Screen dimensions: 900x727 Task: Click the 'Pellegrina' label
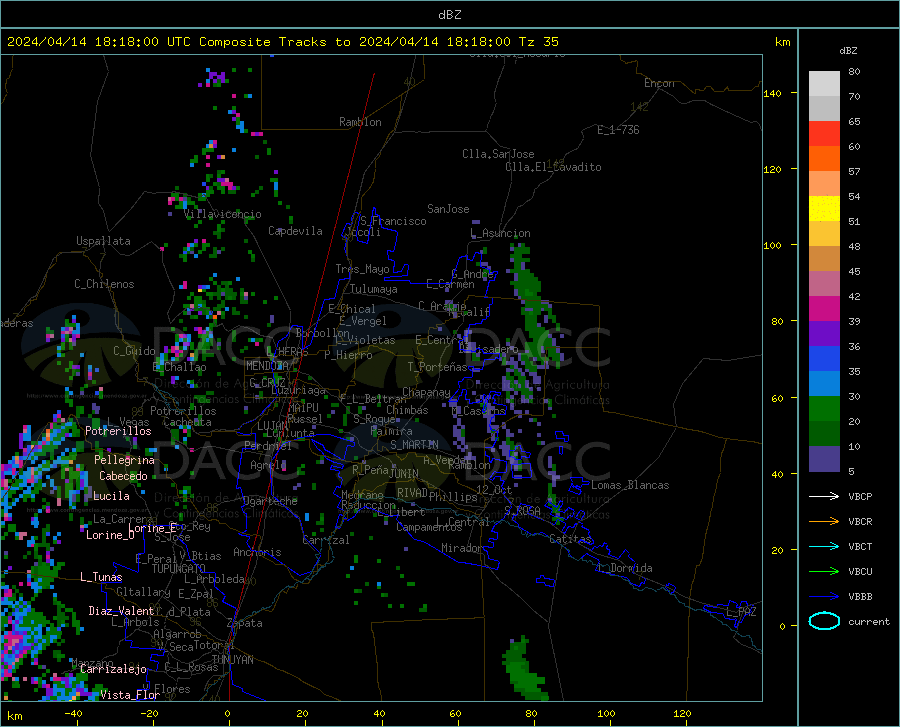(x=125, y=460)
